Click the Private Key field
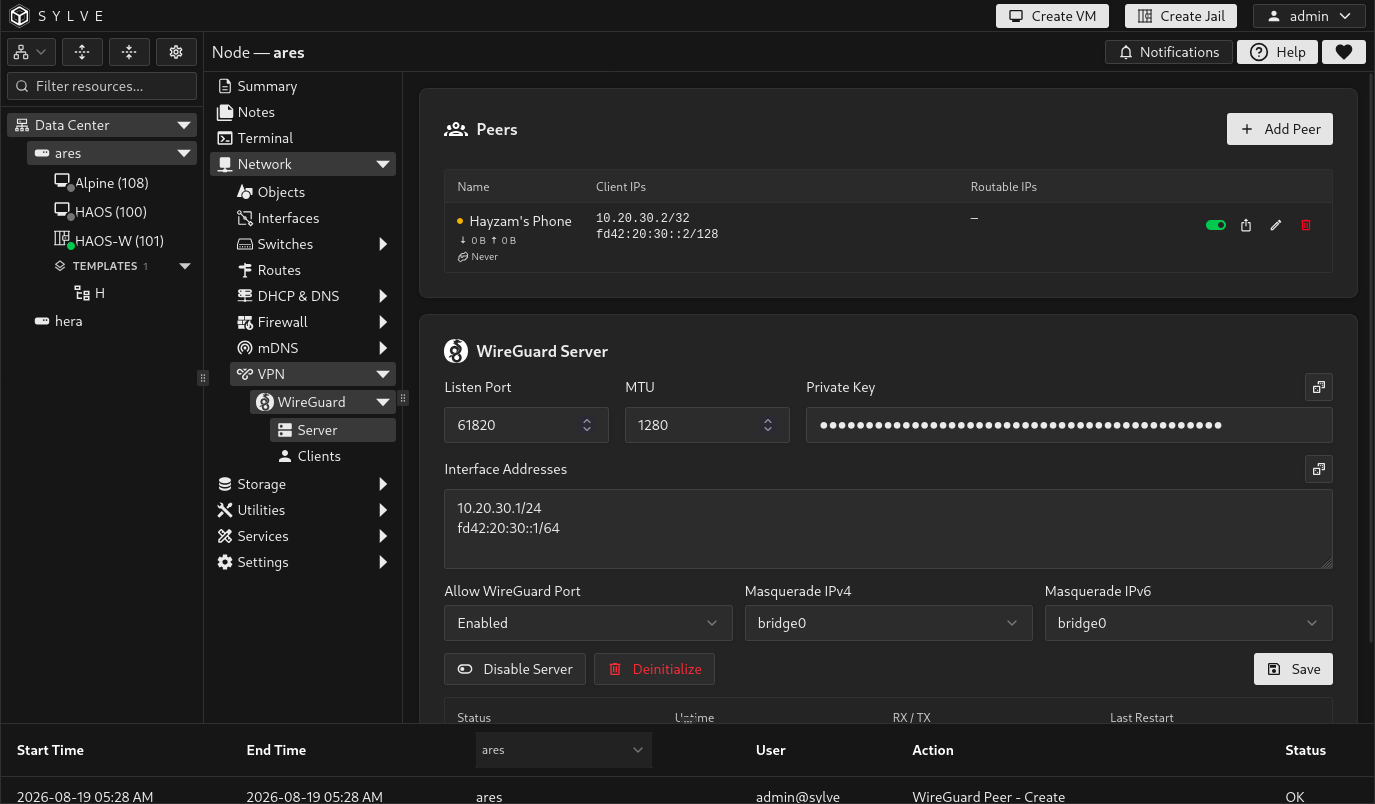The image size is (1375, 804). click(x=1069, y=425)
